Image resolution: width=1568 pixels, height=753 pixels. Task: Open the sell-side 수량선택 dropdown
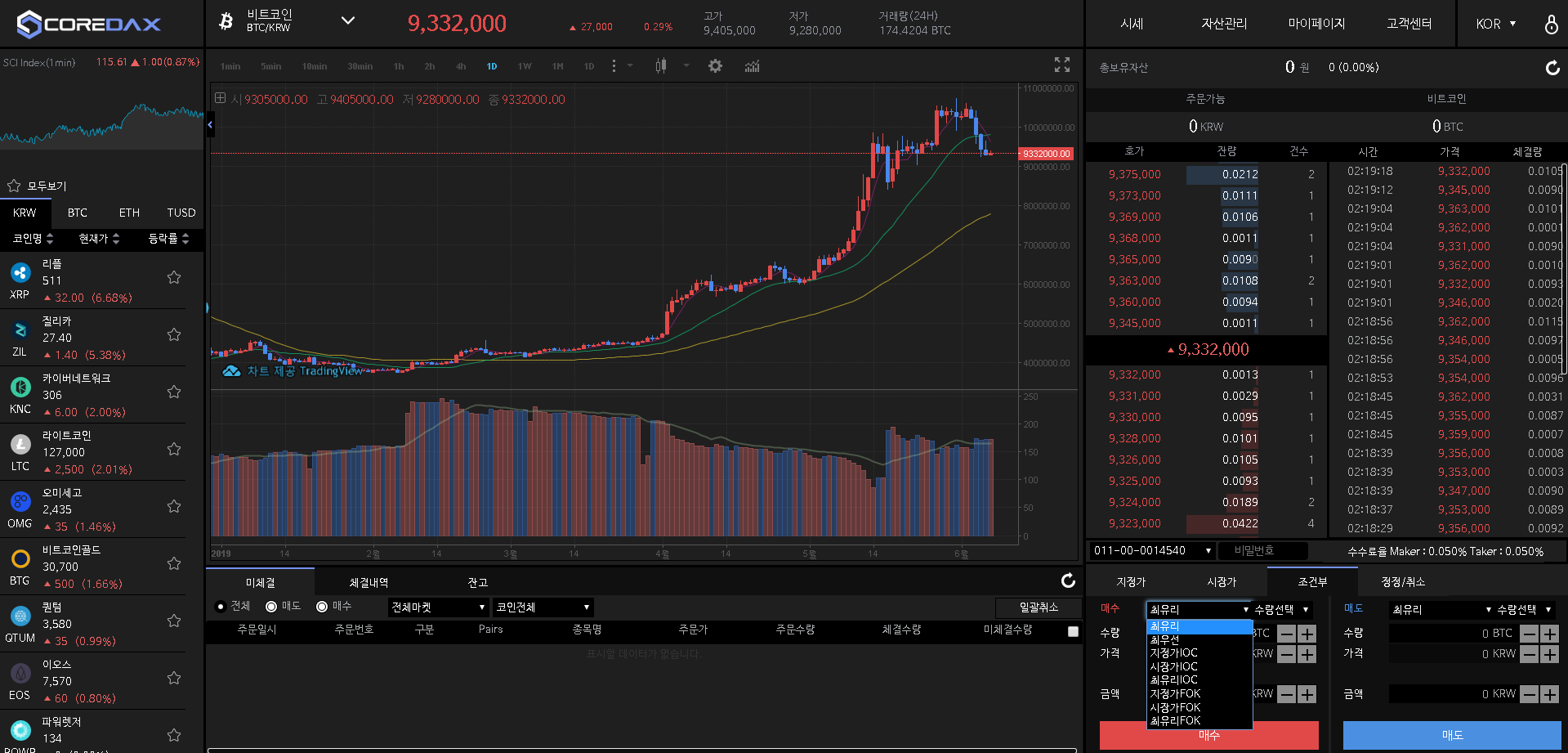pyautogui.click(x=1526, y=610)
